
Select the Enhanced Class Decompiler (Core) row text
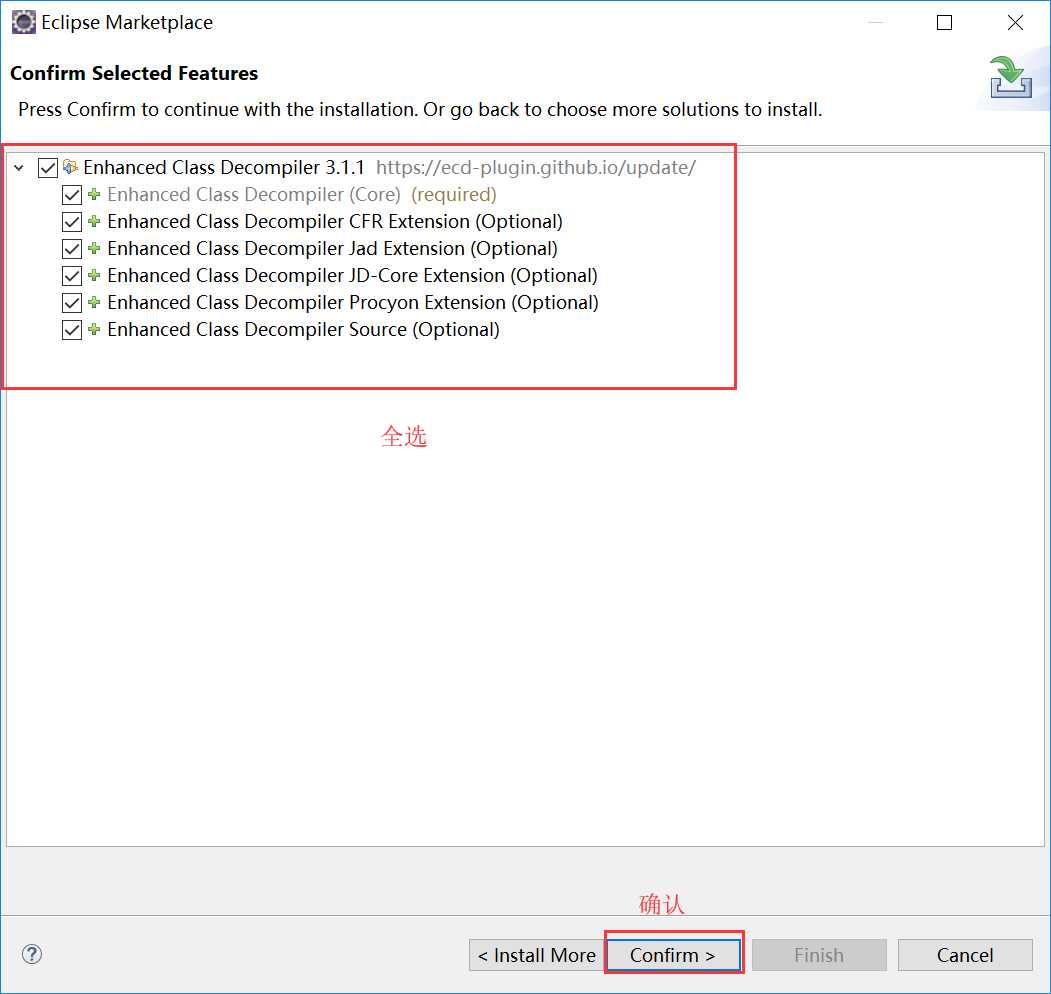[254, 194]
